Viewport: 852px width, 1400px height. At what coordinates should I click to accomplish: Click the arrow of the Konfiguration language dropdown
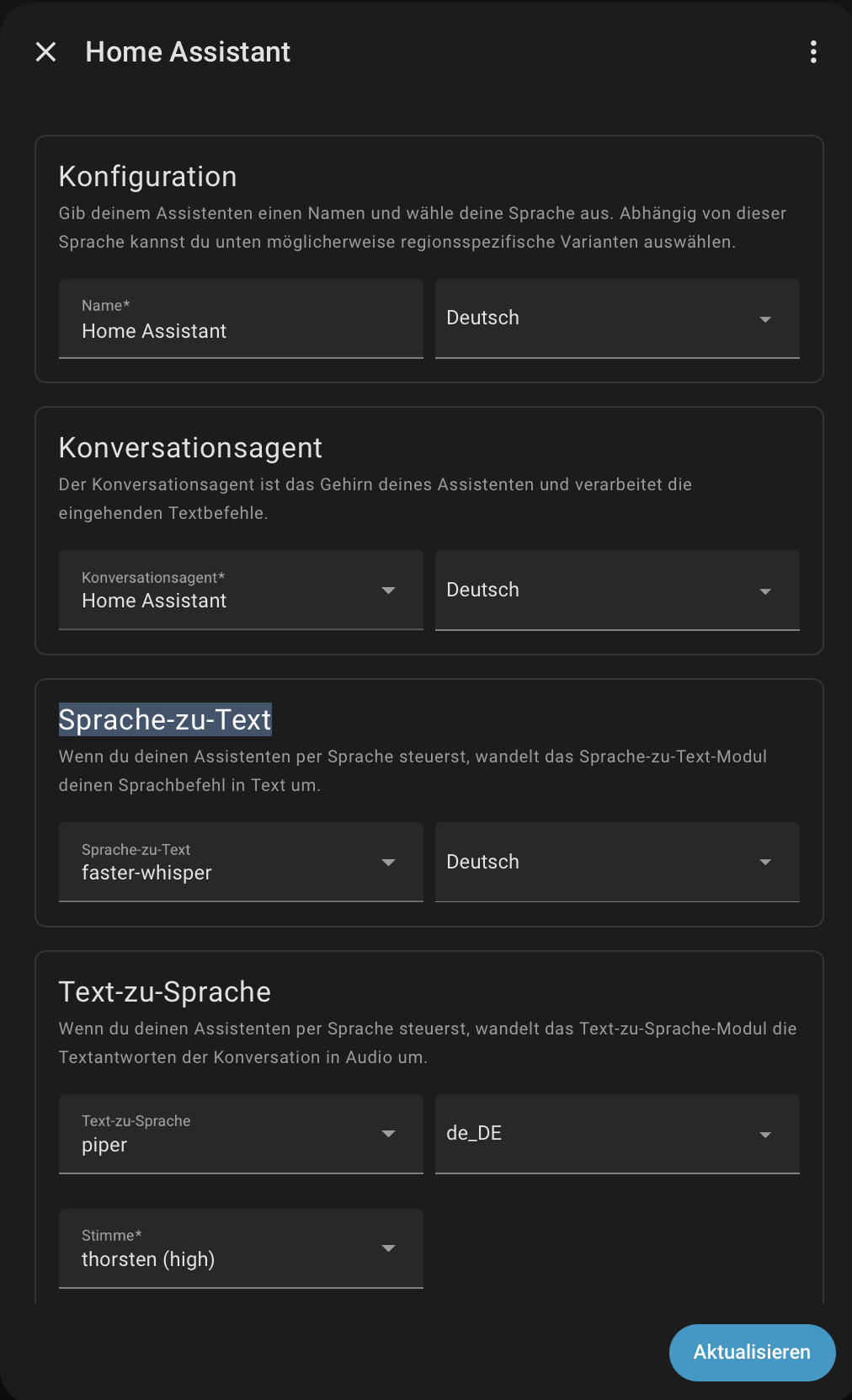click(x=765, y=319)
